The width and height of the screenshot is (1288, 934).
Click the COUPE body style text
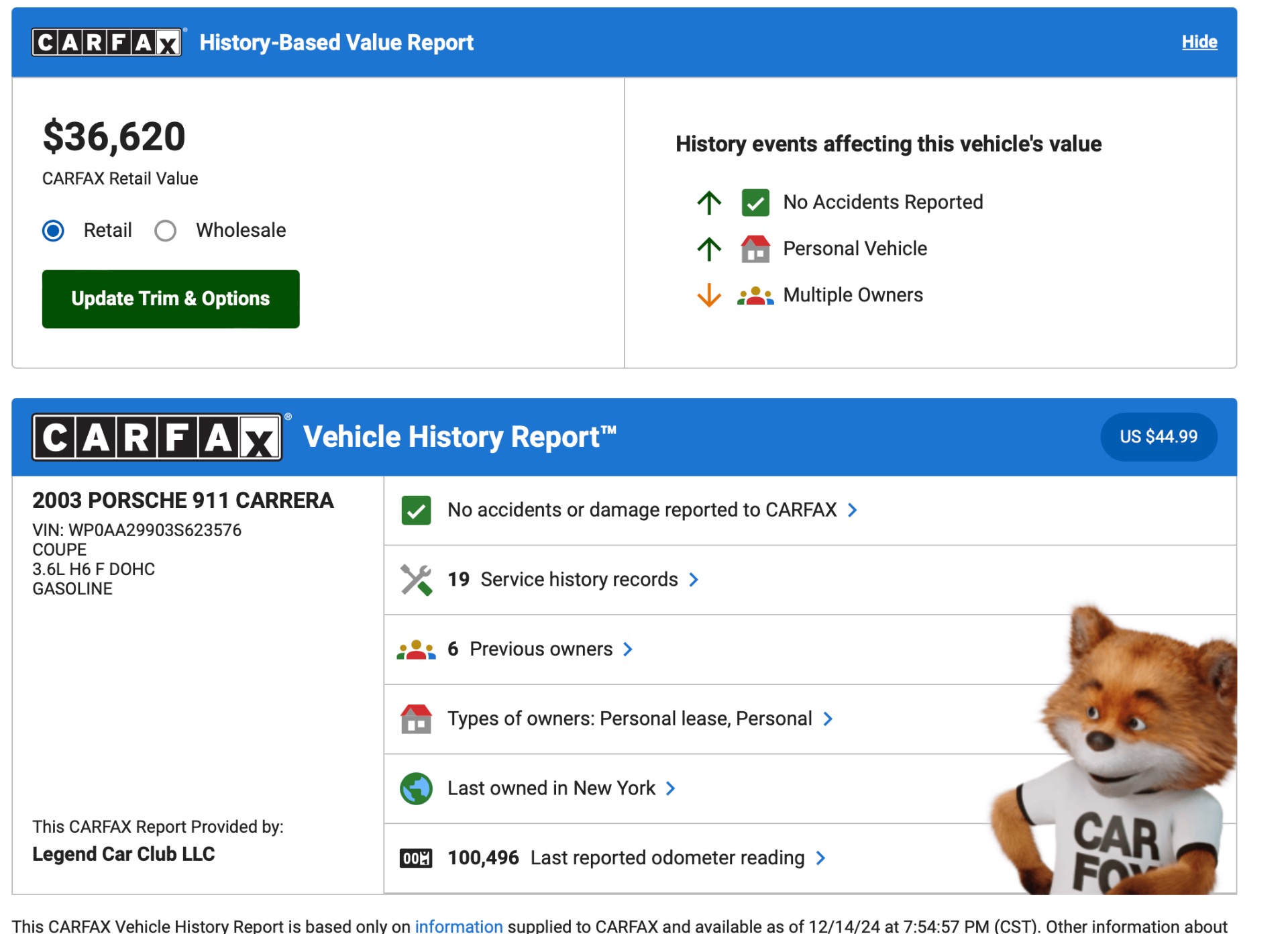(x=60, y=550)
